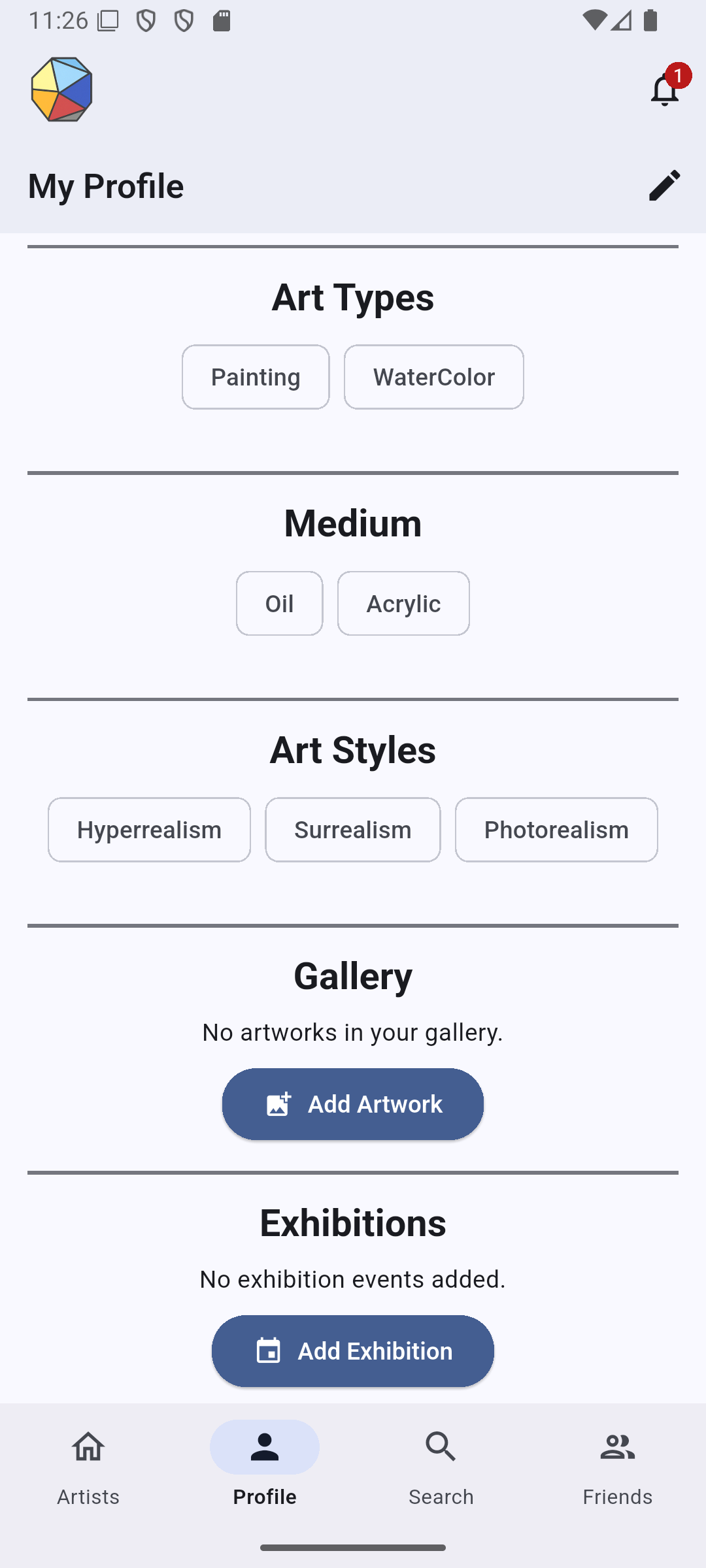Switch to the Friends tab label
Image resolution: width=706 pixels, height=1568 pixels.
tap(618, 1497)
